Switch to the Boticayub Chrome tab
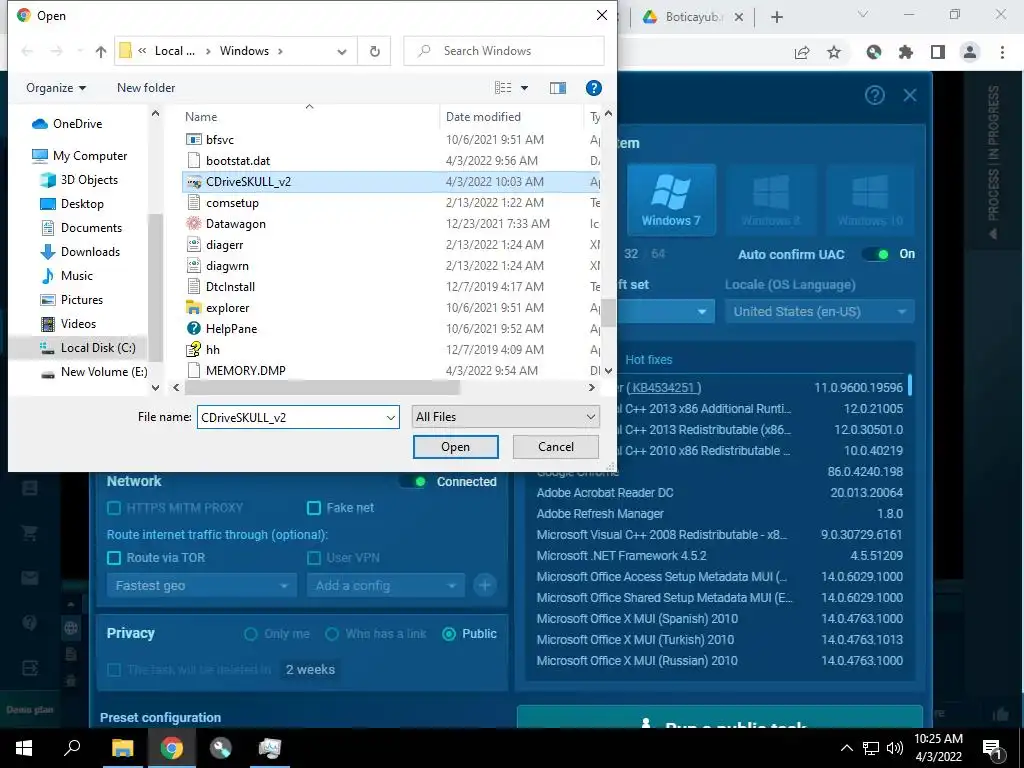The width and height of the screenshot is (1024, 768). coord(693,17)
